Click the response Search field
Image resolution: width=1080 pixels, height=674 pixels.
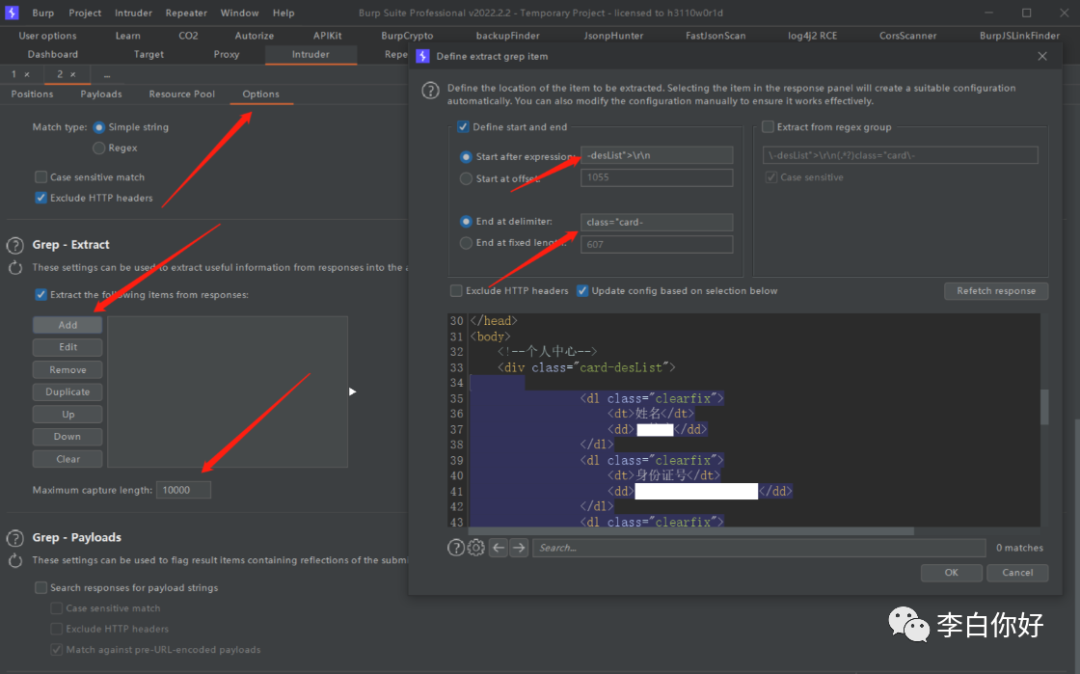(759, 548)
